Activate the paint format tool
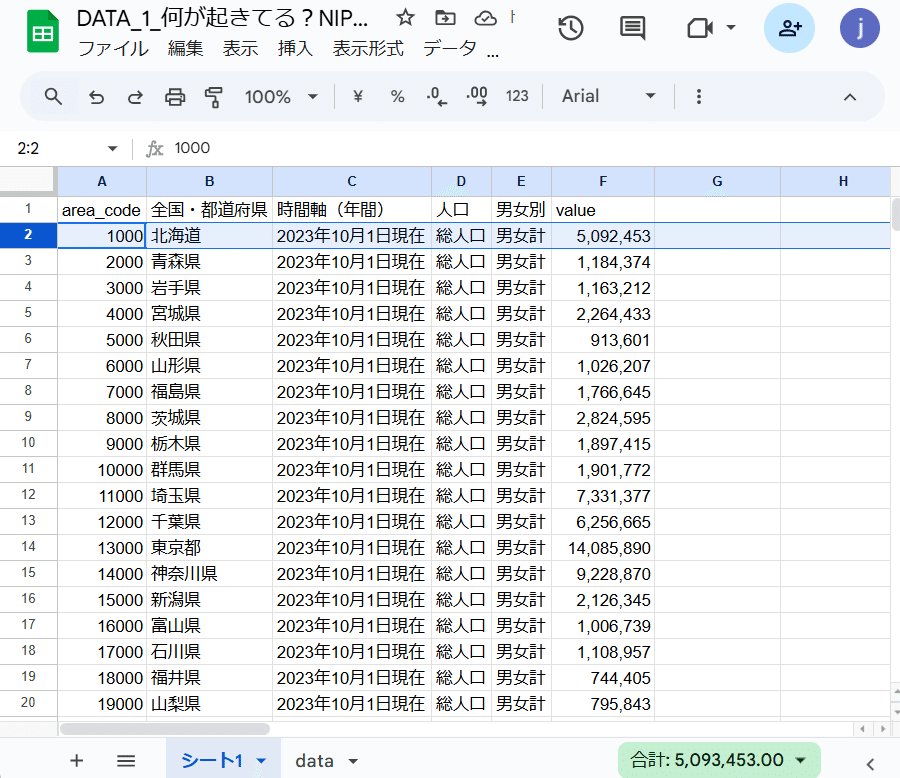900x778 pixels. [214, 97]
